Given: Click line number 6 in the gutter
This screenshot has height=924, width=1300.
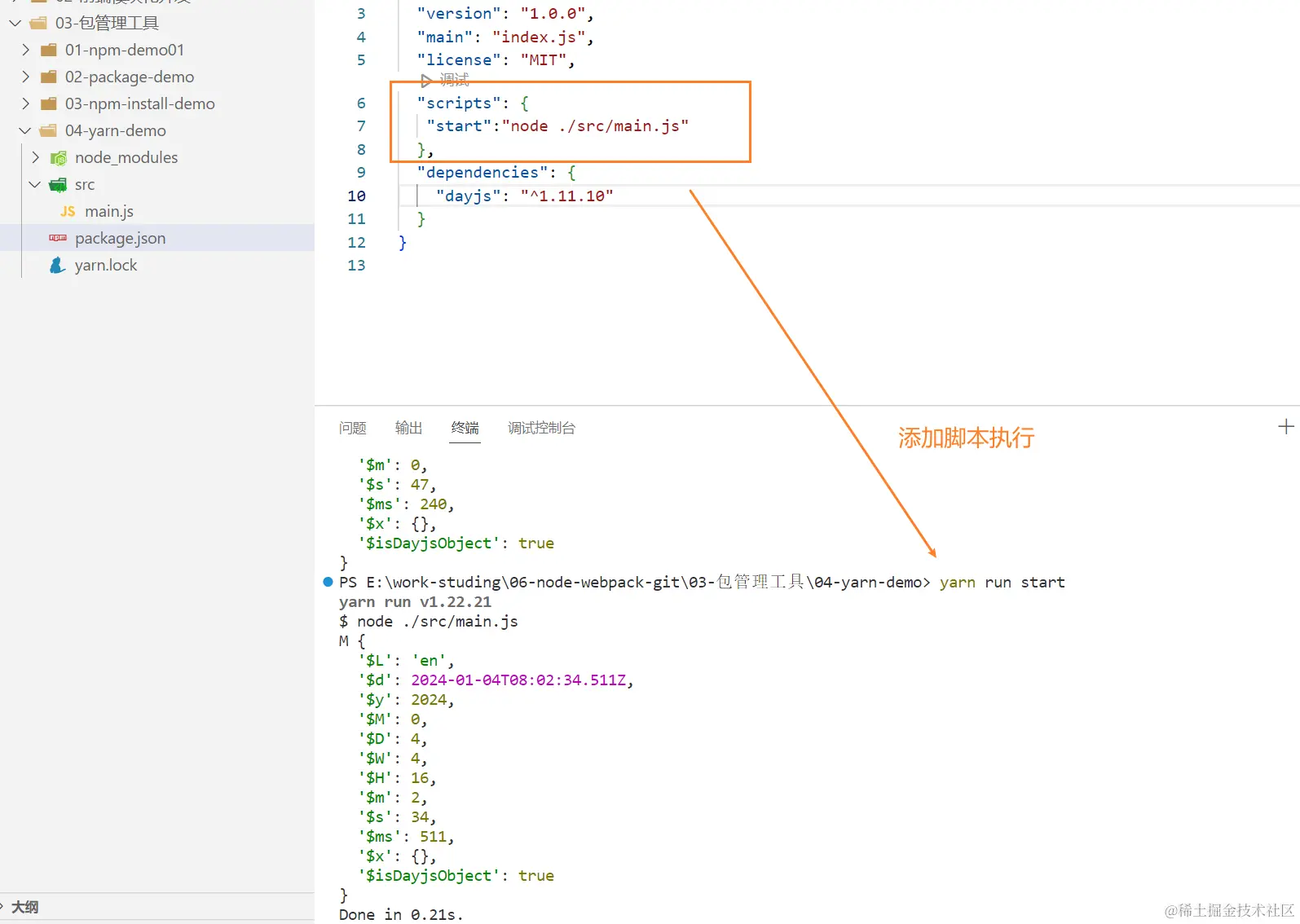Looking at the screenshot, I should click(361, 103).
